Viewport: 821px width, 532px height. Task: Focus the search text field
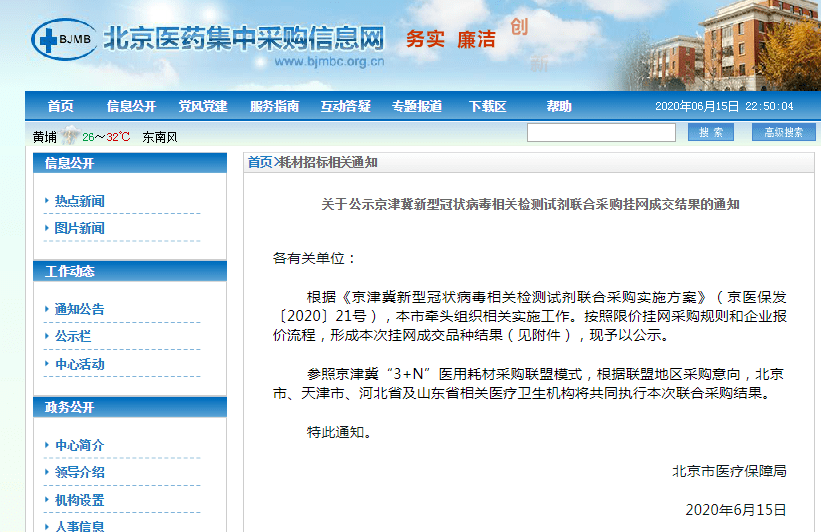(600, 133)
